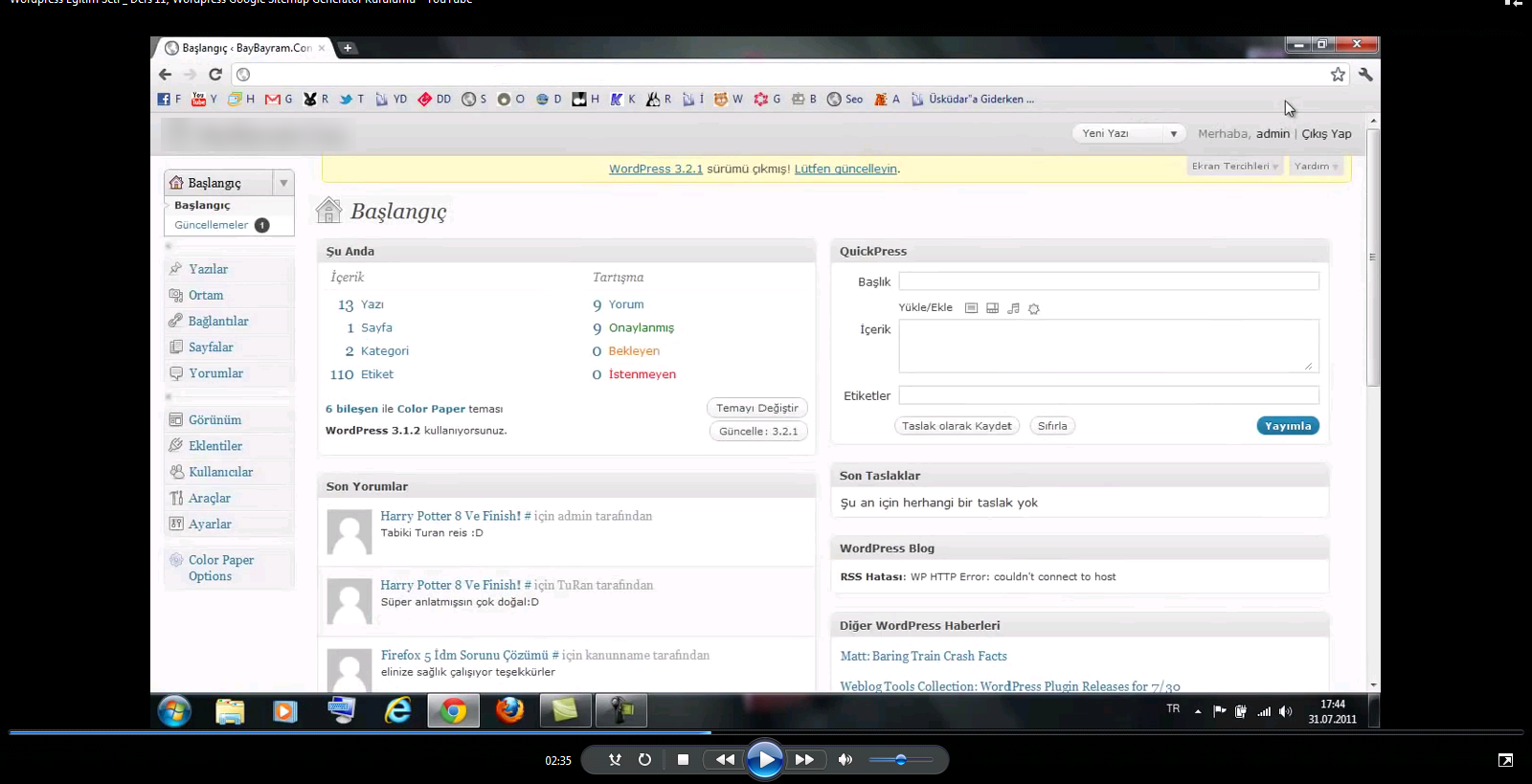Screen dimensions: 1532x784
Task: Expand the Başlangıç sidebar menu arrow
Action: pyautogui.click(x=283, y=183)
